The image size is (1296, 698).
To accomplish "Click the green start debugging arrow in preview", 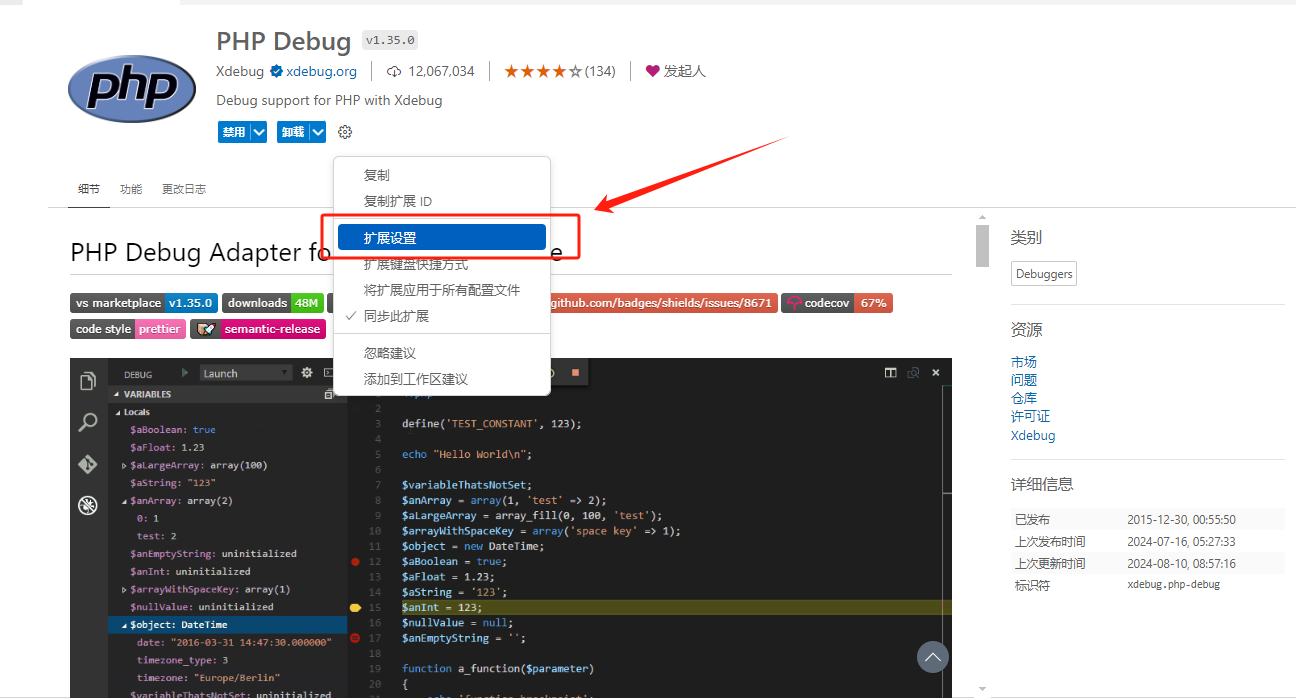I will [x=185, y=373].
